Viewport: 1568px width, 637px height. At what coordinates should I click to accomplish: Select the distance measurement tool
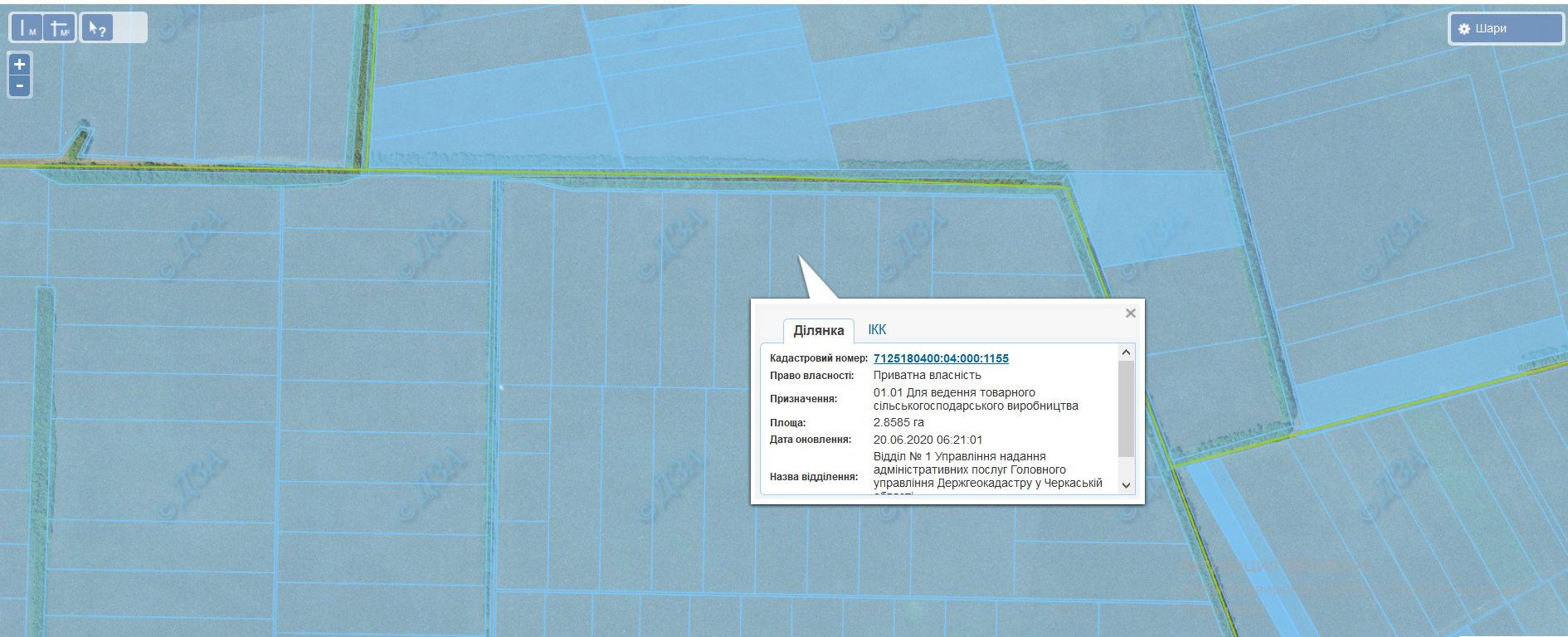(x=27, y=28)
